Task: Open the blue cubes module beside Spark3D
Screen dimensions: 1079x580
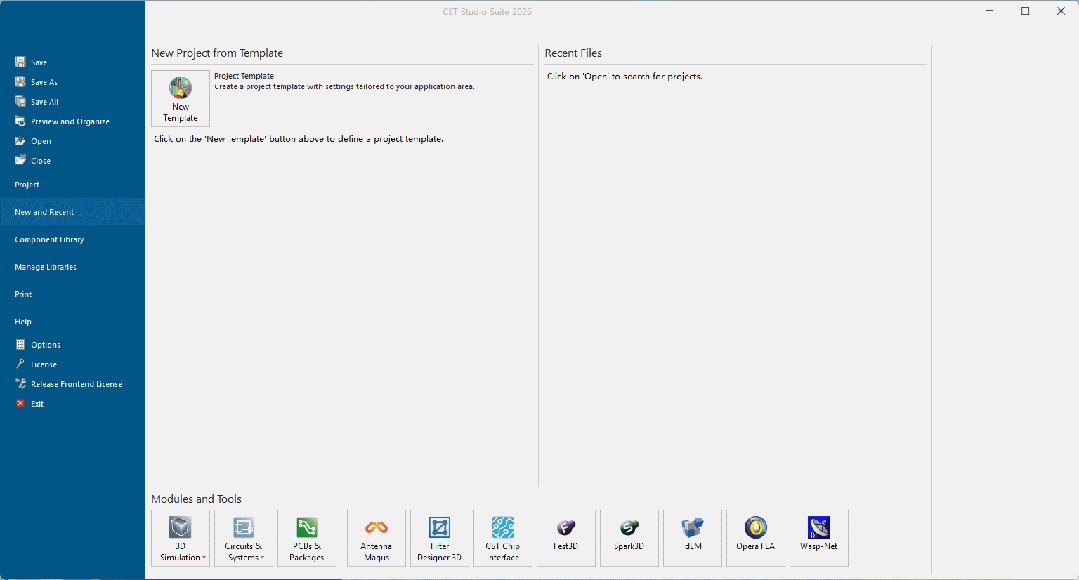Action: 692,539
